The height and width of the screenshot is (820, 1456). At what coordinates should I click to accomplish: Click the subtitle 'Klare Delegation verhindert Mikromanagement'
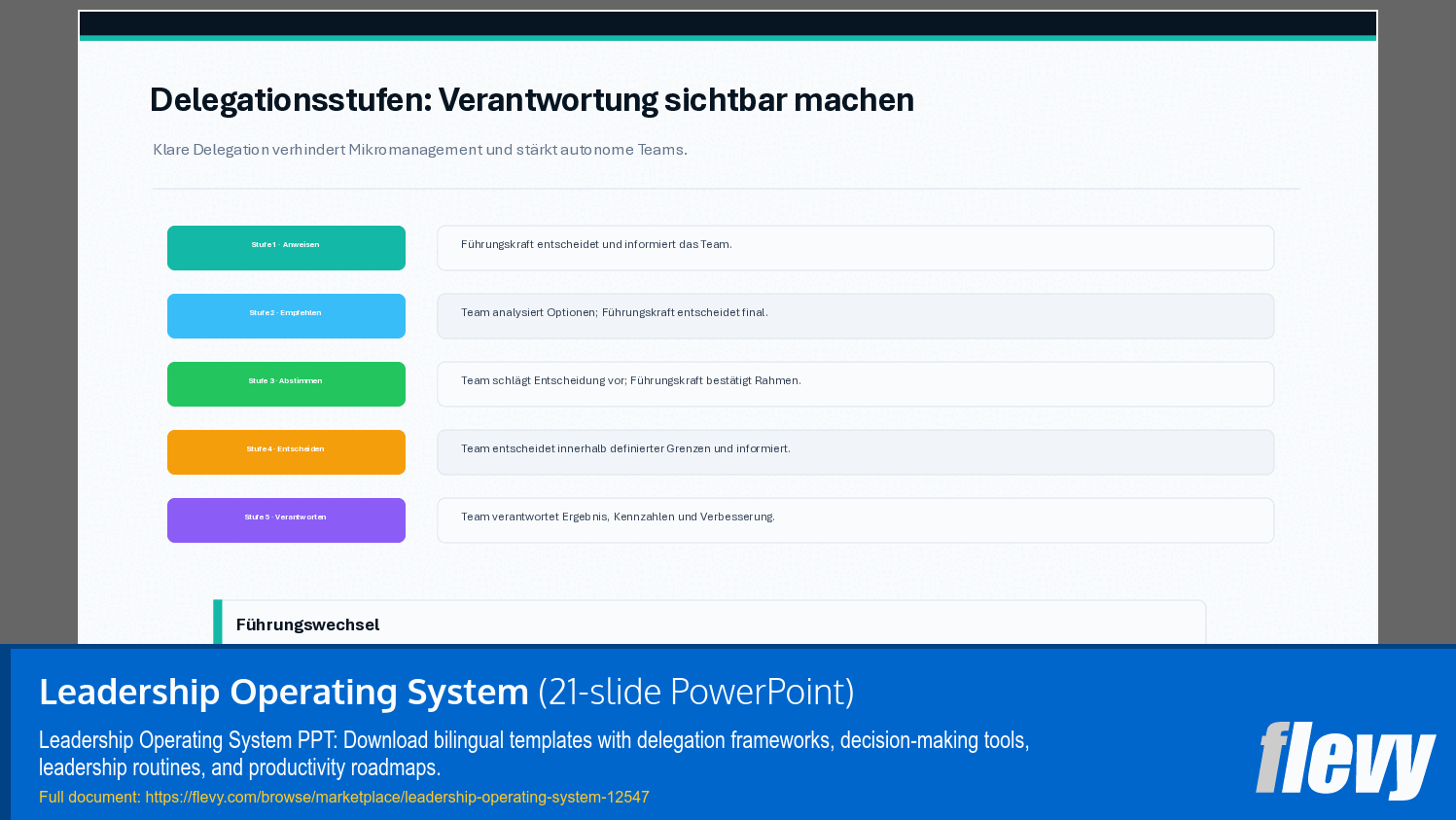point(317,150)
